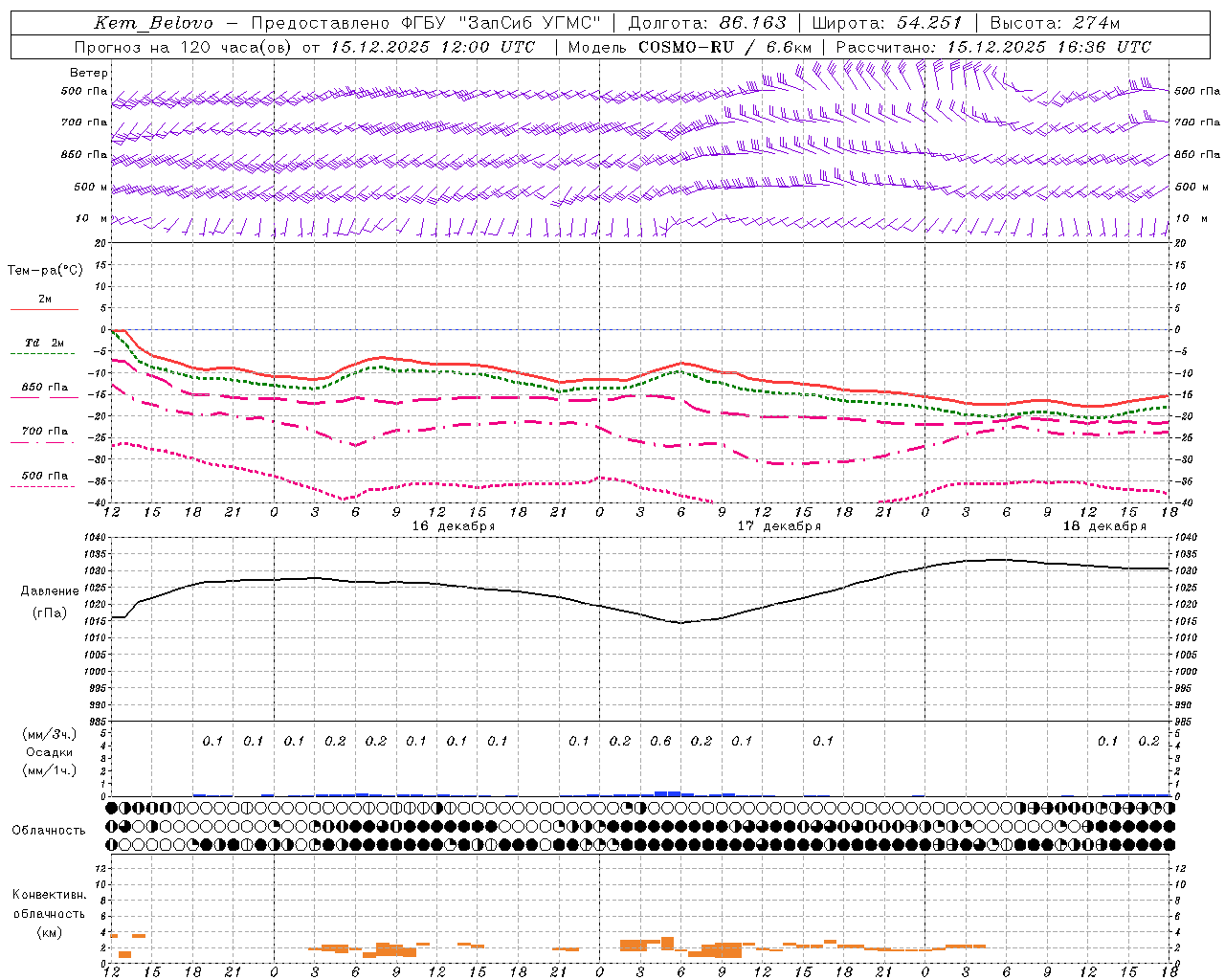Viewport: 1225px width, 980px height.
Task: Click the 'Облачность' cloud cover label
Action: tap(49, 831)
